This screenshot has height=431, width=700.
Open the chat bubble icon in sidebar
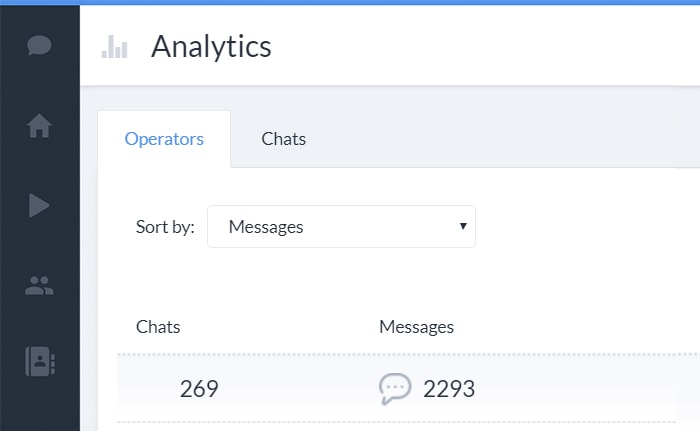pyautogui.click(x=39, y=45)
